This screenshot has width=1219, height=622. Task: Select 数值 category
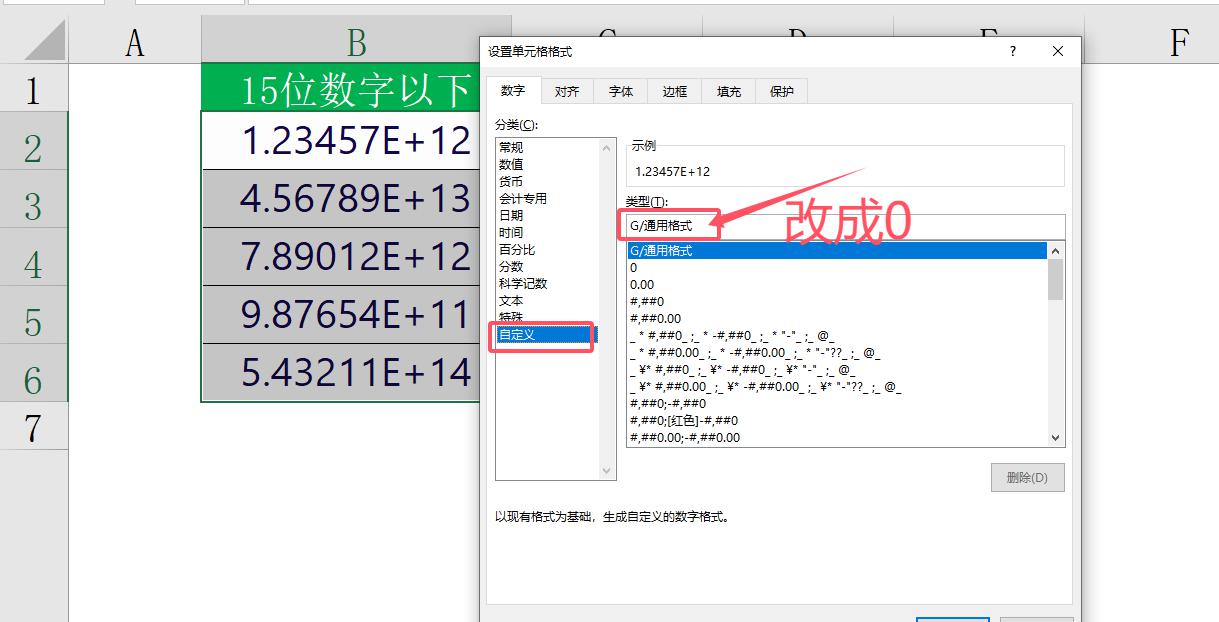click(547, 164)
